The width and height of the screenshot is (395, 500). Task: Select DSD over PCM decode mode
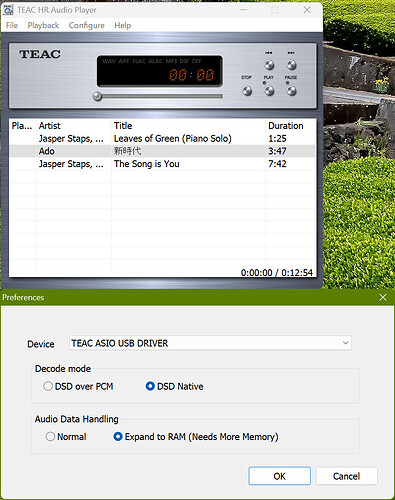[x=78, y=386]
